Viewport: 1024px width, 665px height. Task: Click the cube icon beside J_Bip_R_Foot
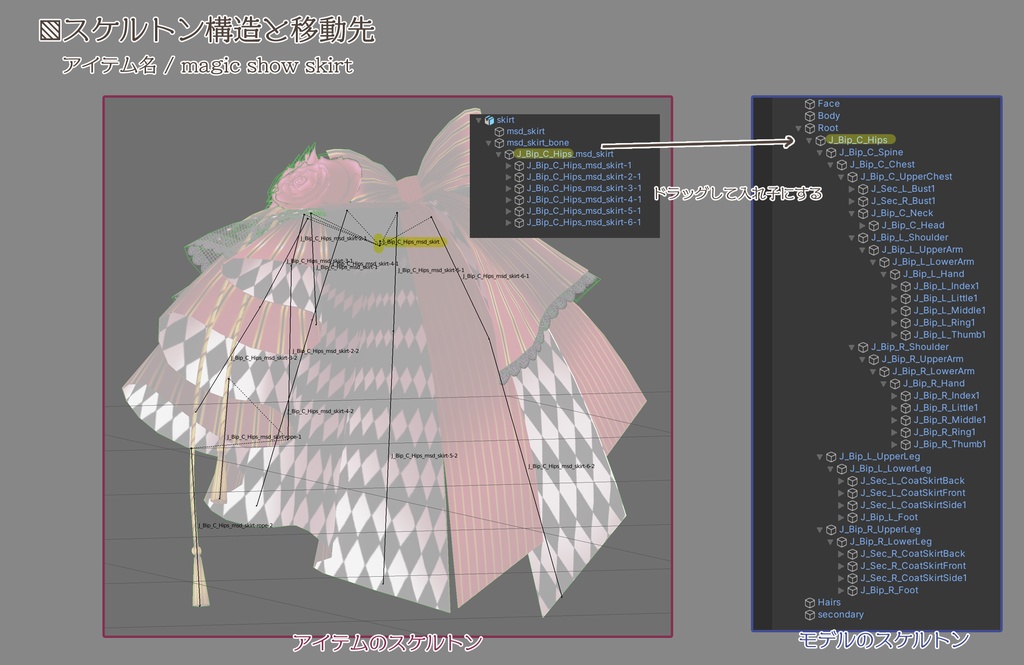click(852, 591)
